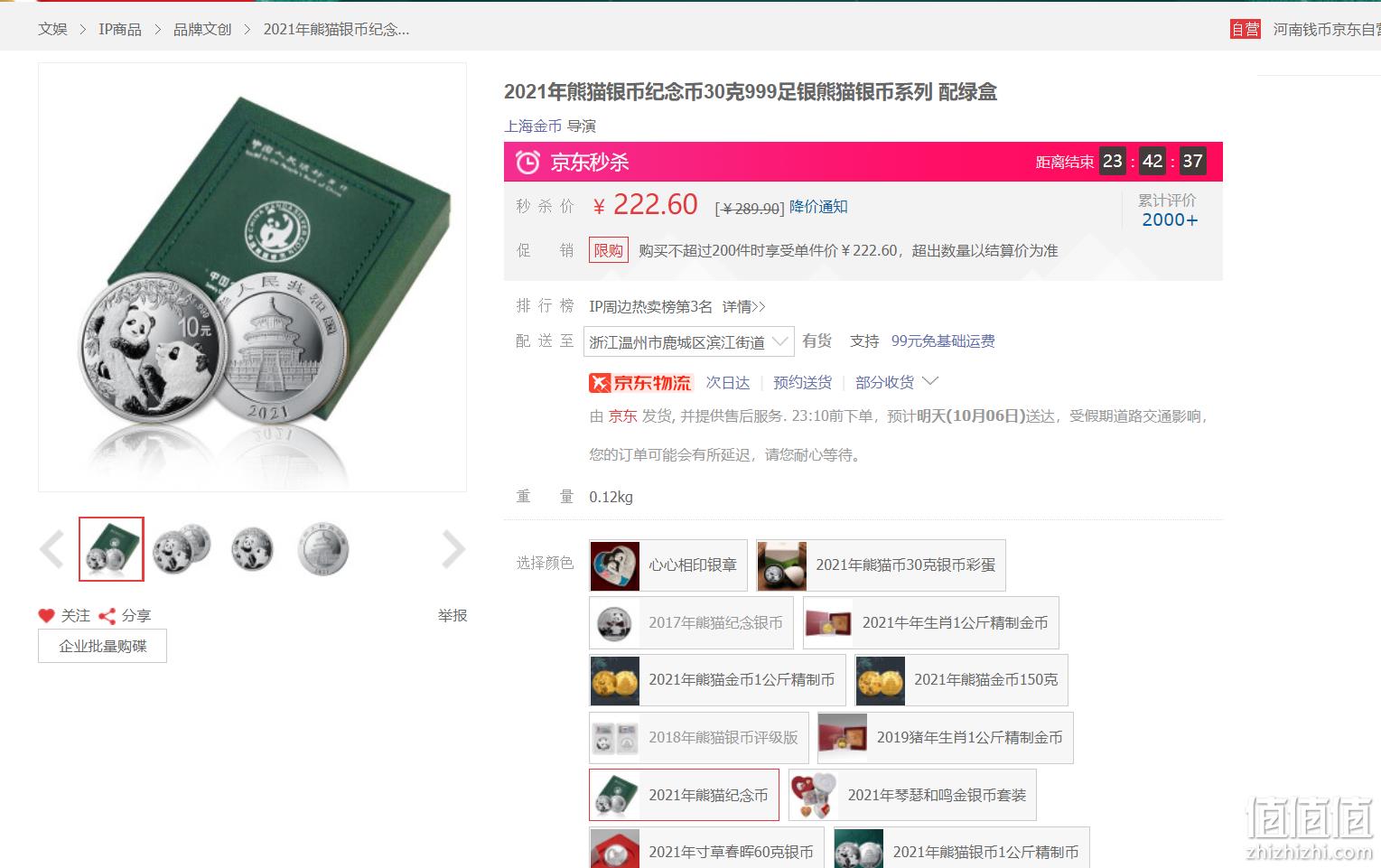Go to 品牌文创 breadcrumb
The height and width of the screenshot is (868, 1381).
click(202, 29)
